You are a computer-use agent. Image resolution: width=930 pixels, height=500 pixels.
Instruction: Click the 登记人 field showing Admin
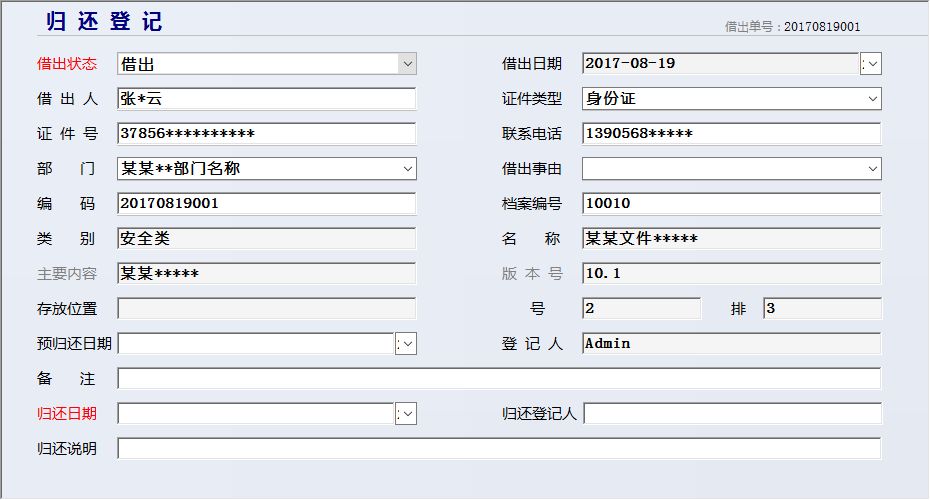tap(731, 343)
